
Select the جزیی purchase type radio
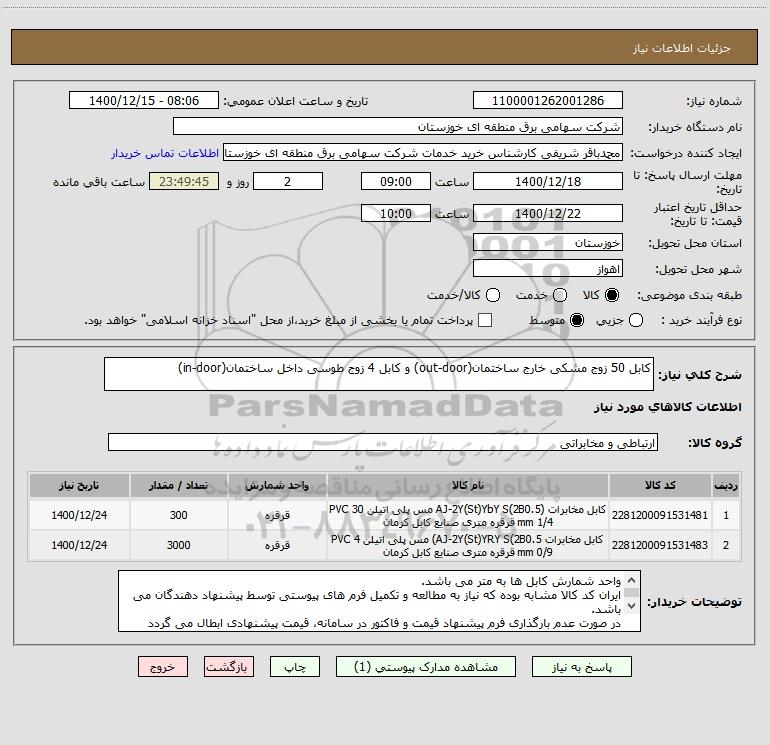pyautogui.click(x=636, y=320)
